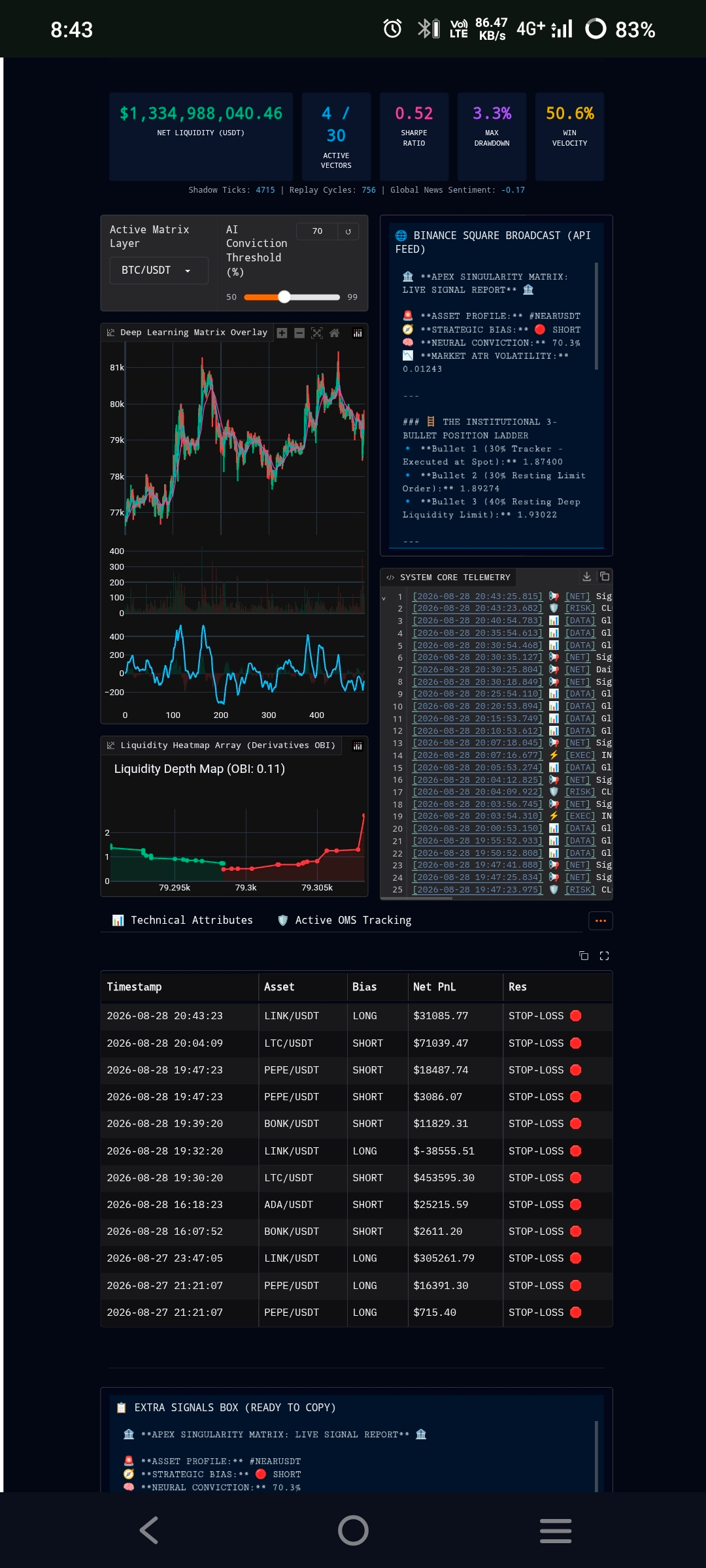706x1568 pixels.
Task: Open the BTC/USDT matrix layer dropdown
Action: pos(159,270)
